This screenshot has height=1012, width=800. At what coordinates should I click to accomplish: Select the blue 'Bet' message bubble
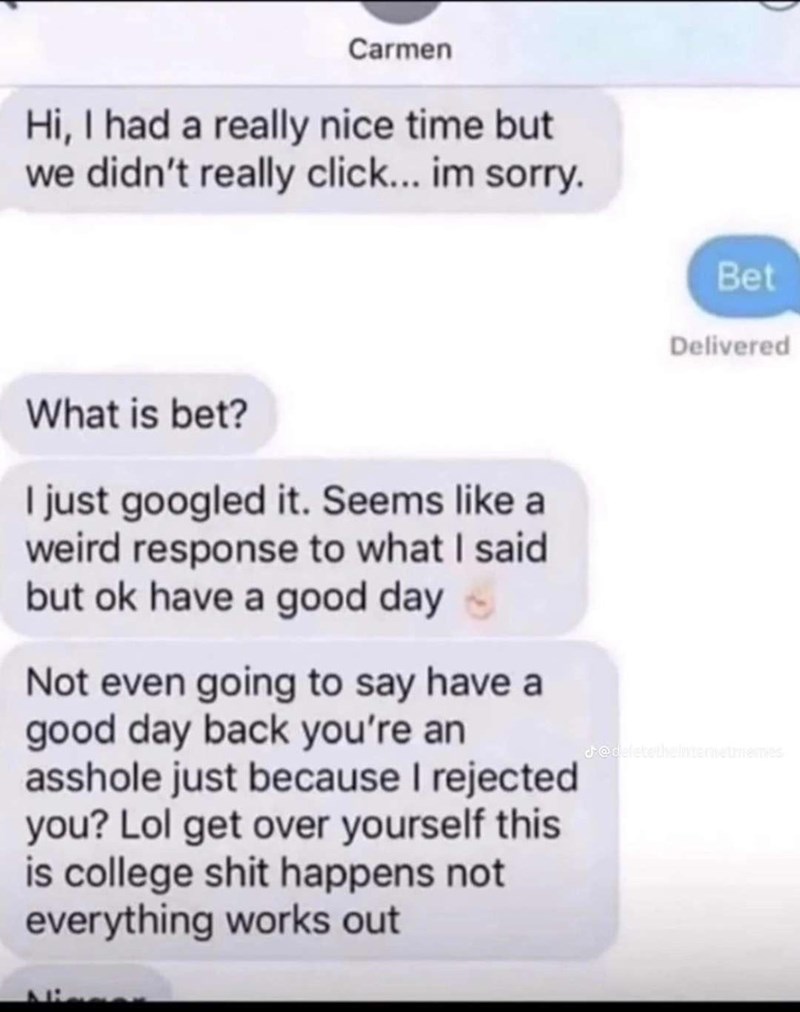coord(743,277)
